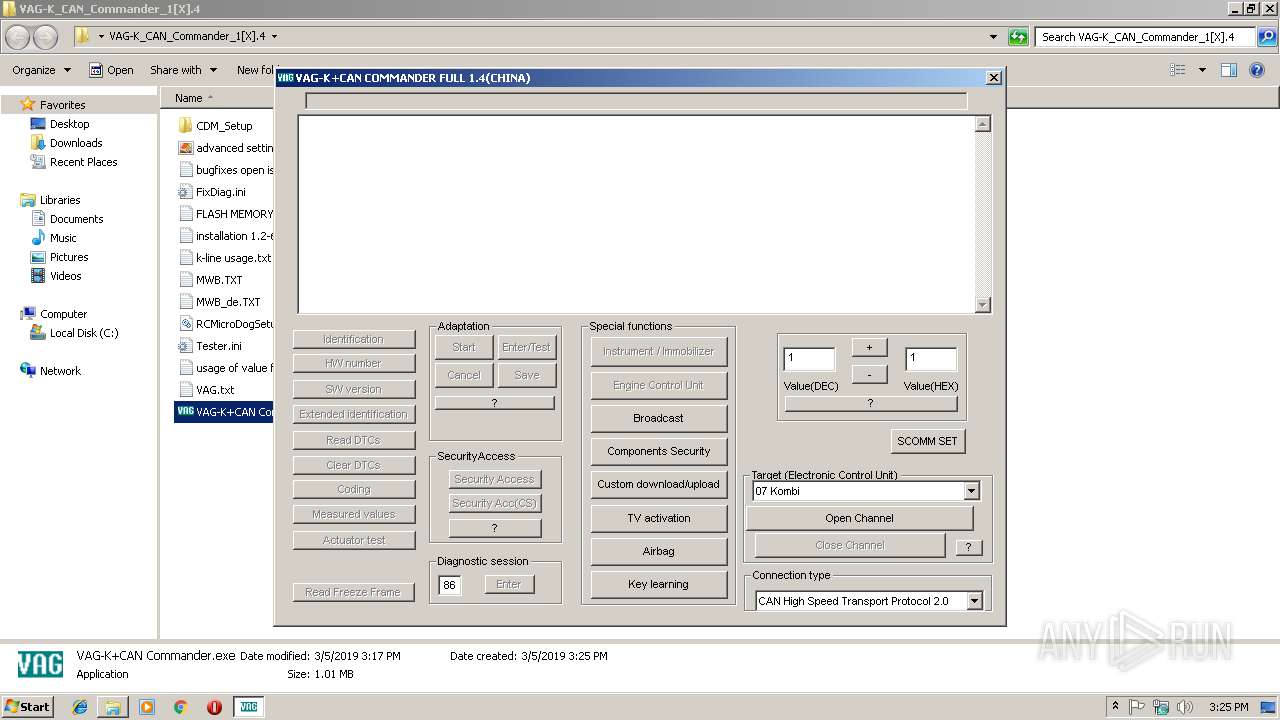
Task: Click the Name column header
Action: coord(189,98)
